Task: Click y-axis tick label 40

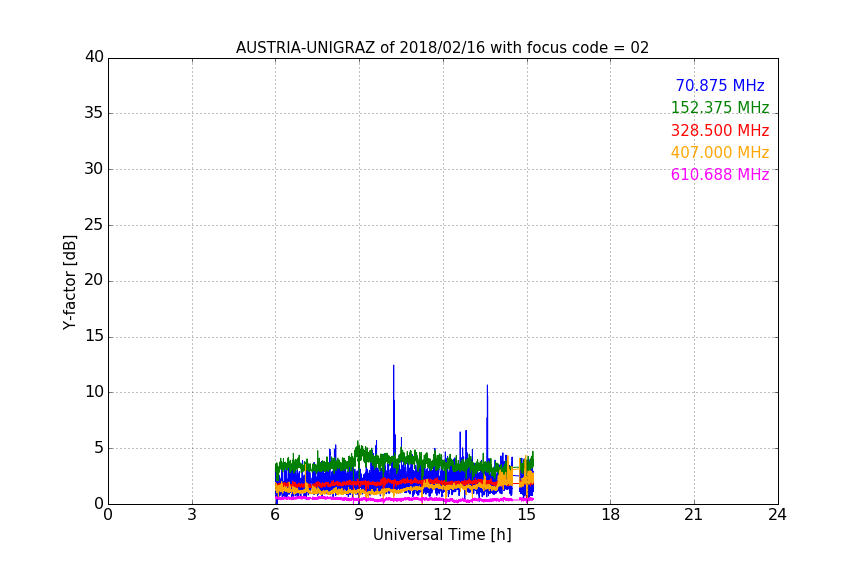Action: (94, 57)
